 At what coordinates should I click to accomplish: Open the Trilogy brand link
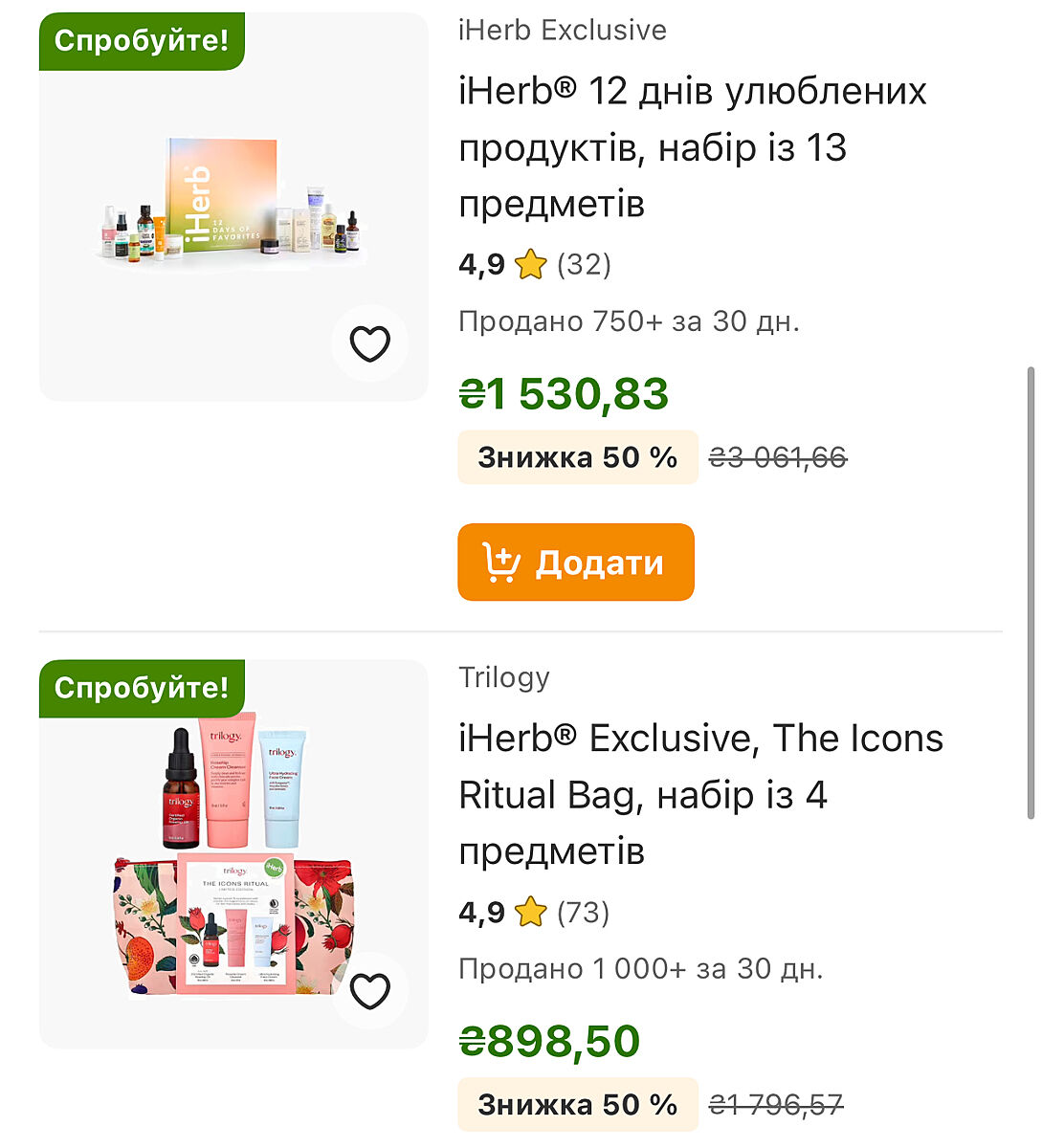coord(504,677)
